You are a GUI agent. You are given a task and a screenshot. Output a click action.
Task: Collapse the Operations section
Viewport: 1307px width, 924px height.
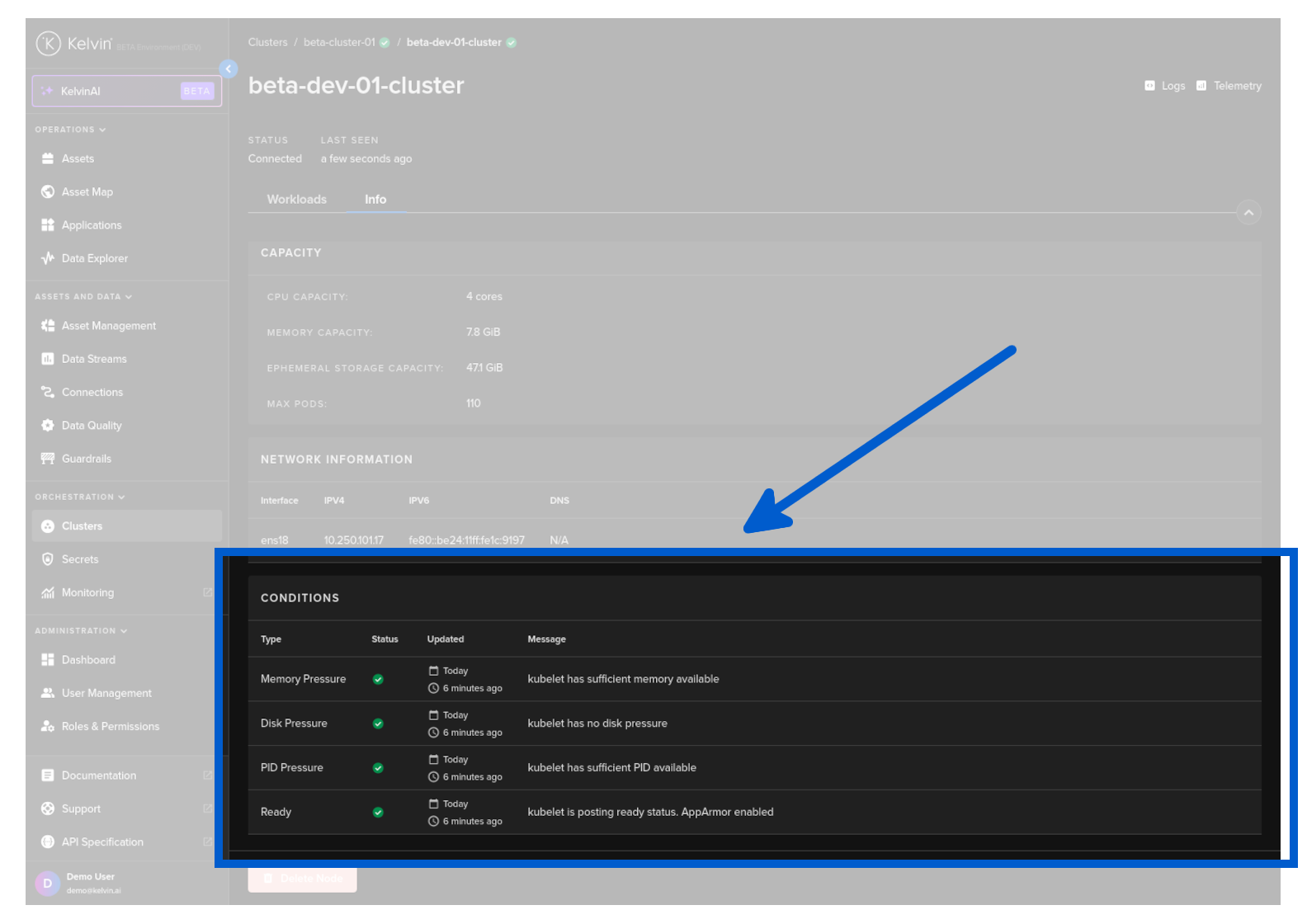pos(102,130)
